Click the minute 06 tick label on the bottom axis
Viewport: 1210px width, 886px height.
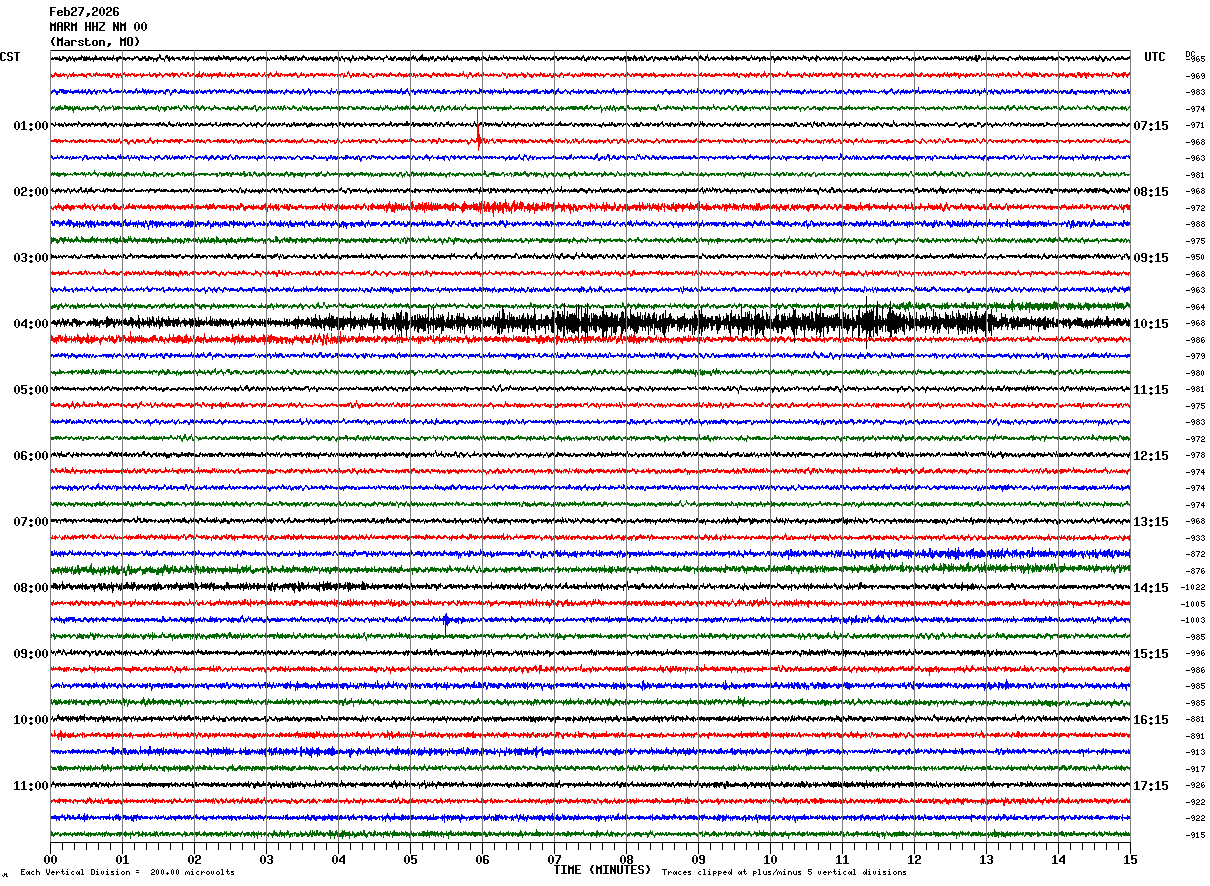point(482,859)
